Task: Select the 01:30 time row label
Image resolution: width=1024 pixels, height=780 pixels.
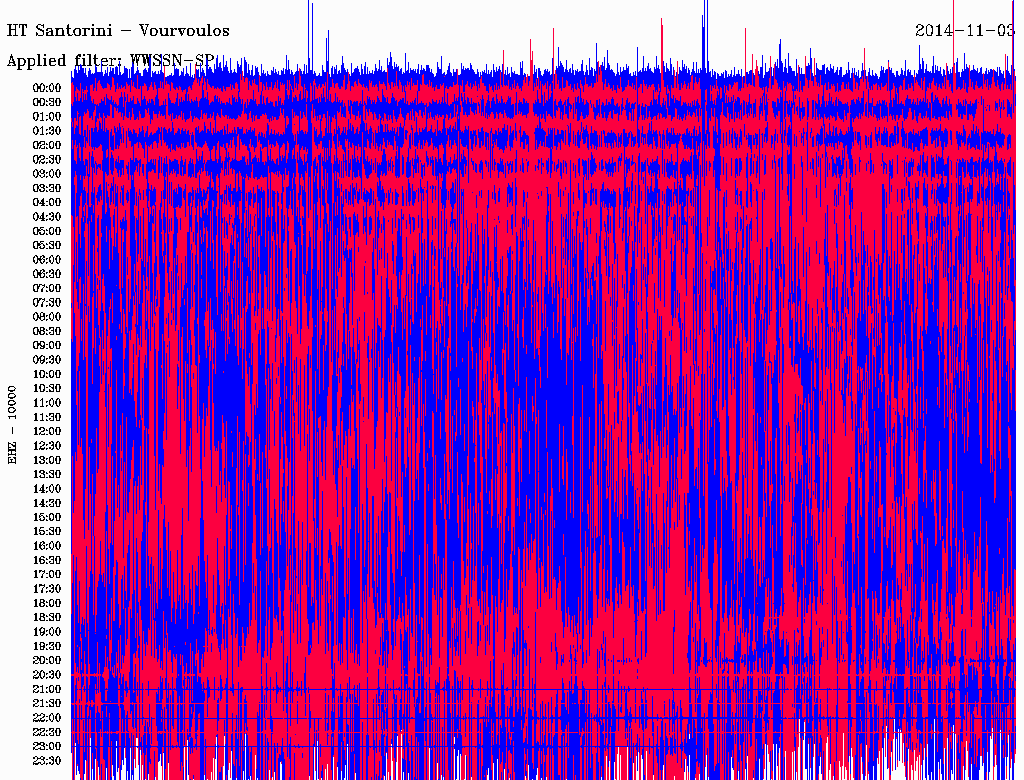Action: pos(47,131)
